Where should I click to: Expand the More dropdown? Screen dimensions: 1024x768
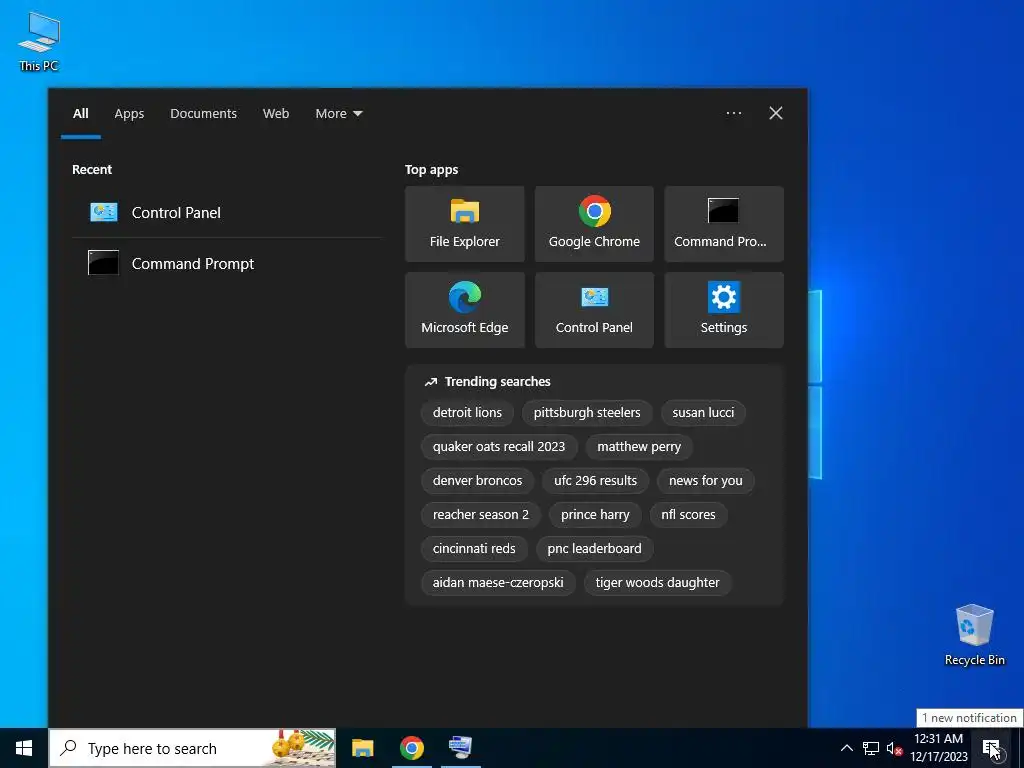click(x=338, y=114)
